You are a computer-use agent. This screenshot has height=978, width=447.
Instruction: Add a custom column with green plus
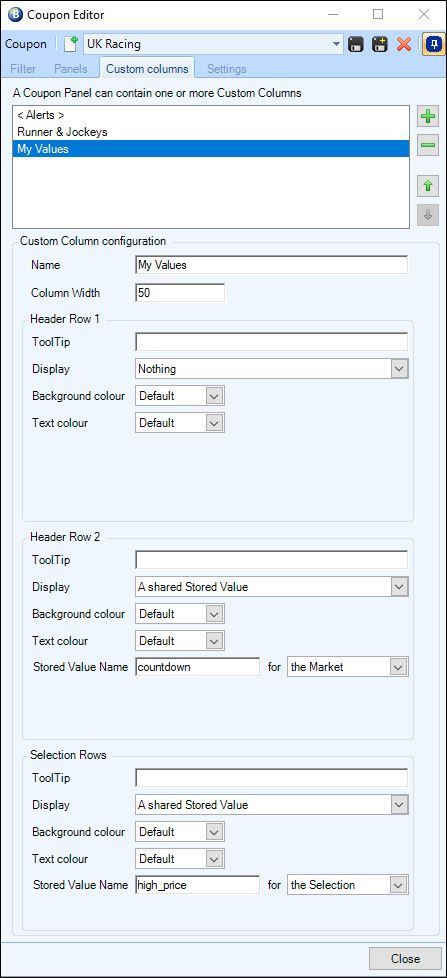pyautogui.click(x=428, y=117)
